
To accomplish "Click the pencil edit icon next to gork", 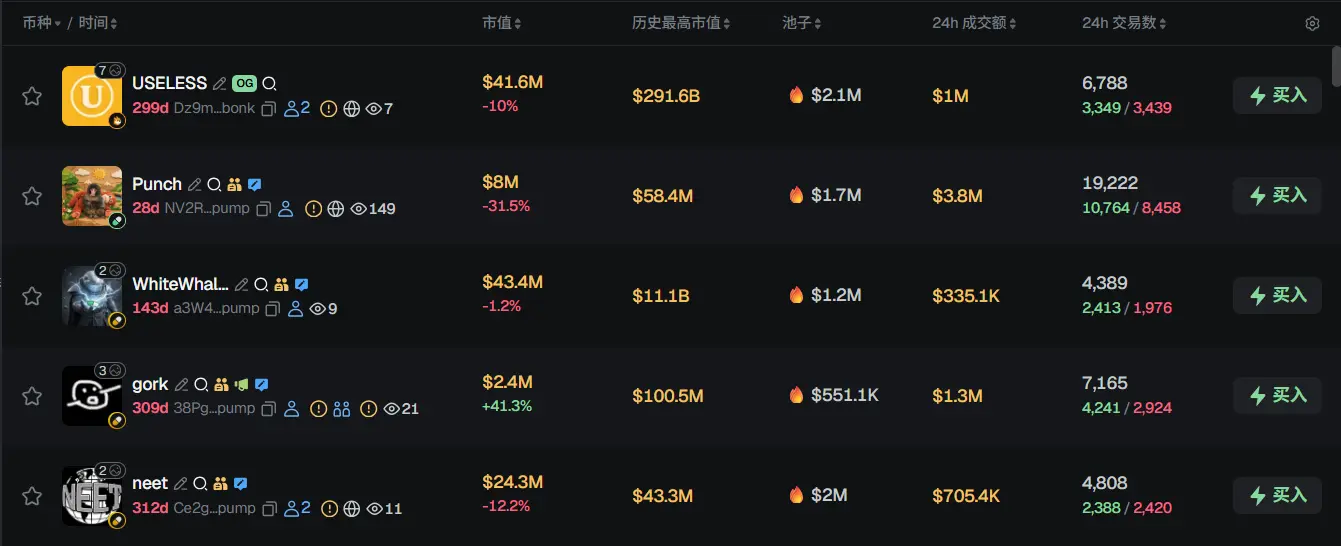I will tap(181, 385).
